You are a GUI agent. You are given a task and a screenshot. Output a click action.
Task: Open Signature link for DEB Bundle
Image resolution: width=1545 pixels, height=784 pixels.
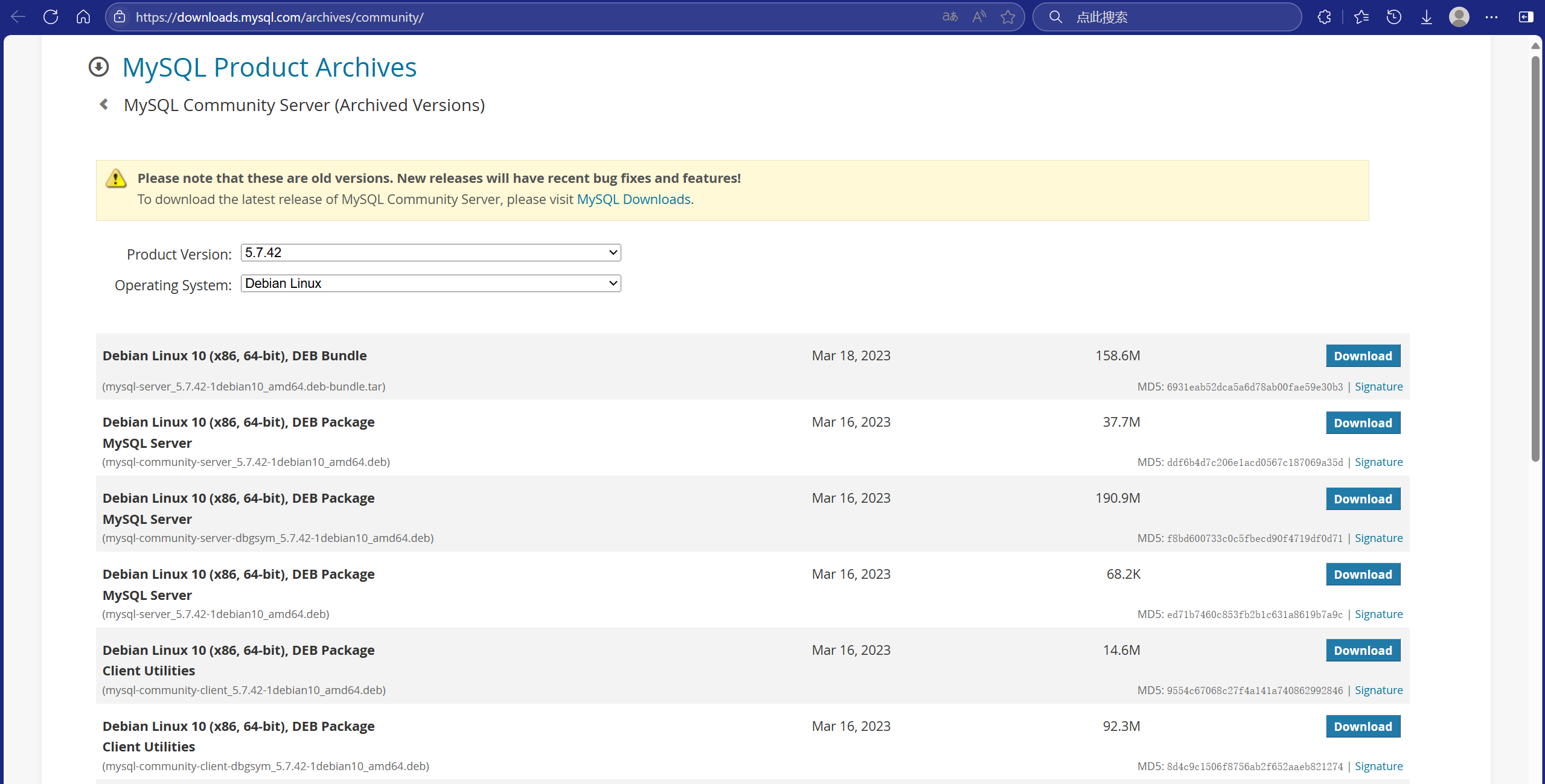point(1378,386)
